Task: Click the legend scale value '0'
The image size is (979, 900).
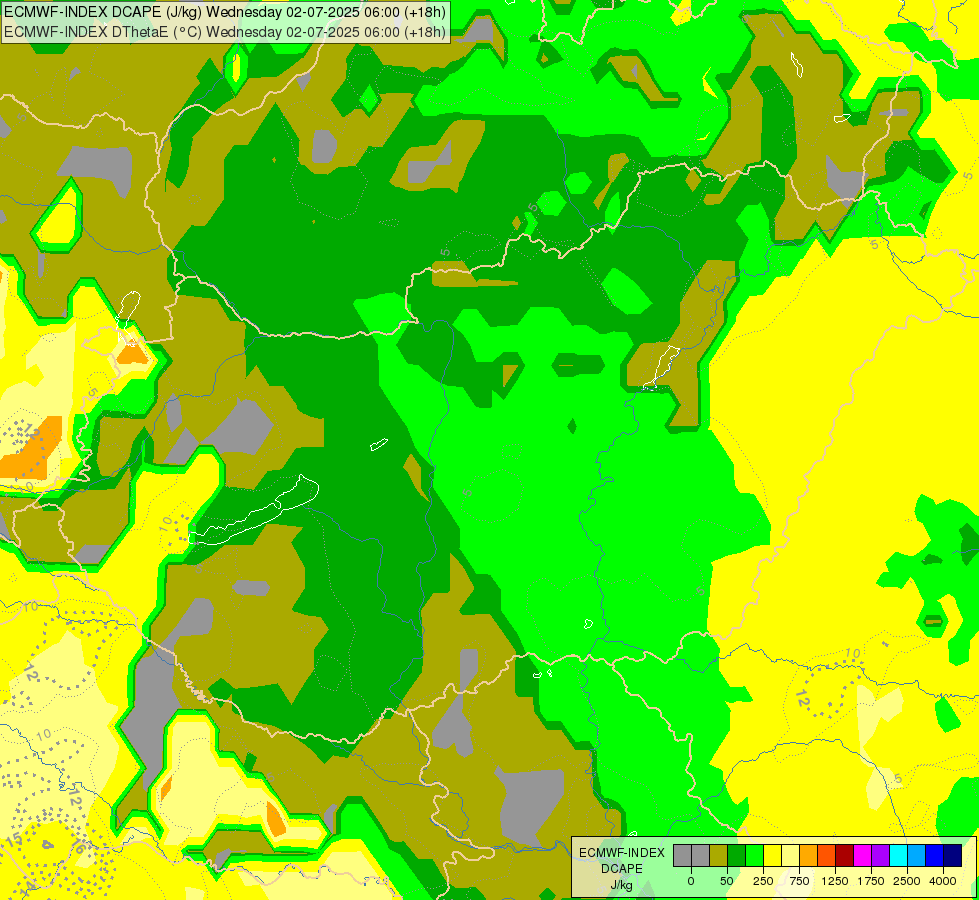Action: tap(691, 881)
